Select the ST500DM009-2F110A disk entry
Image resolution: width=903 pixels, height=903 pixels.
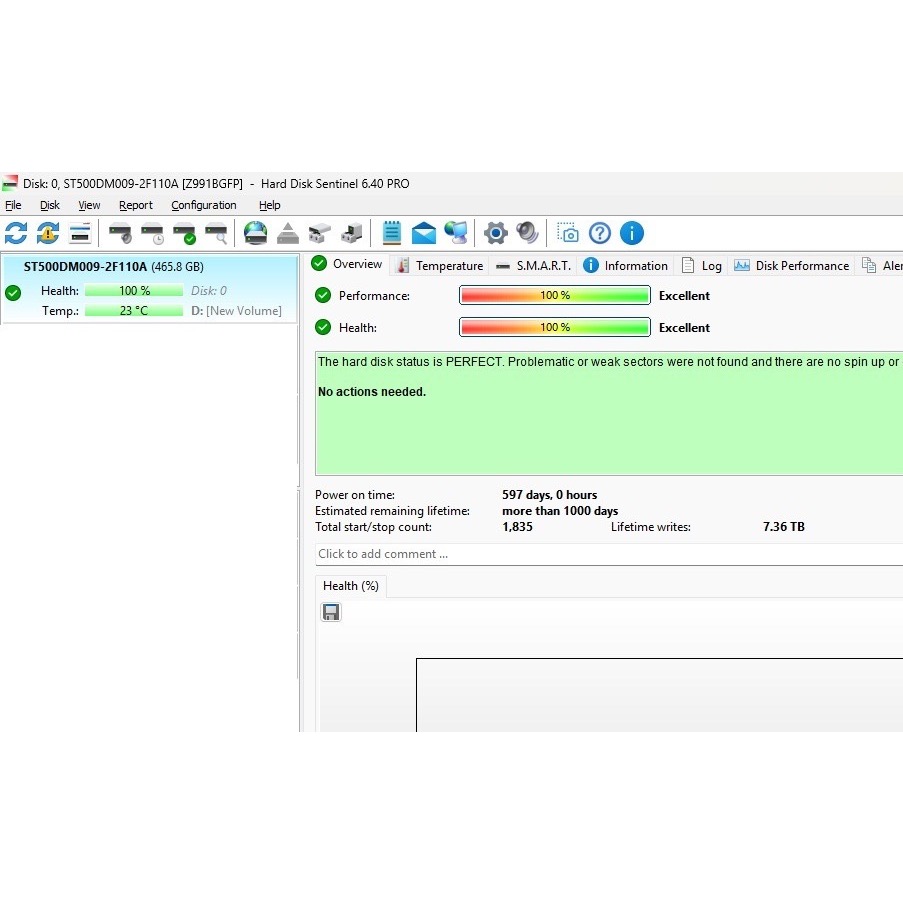150,289
